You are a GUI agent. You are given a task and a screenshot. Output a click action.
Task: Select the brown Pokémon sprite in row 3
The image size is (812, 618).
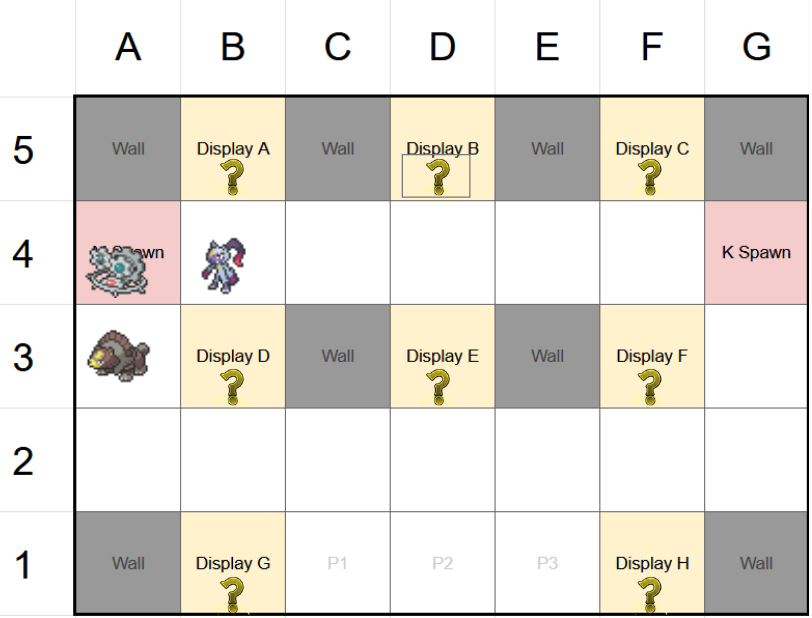click(x=118, y=356)
